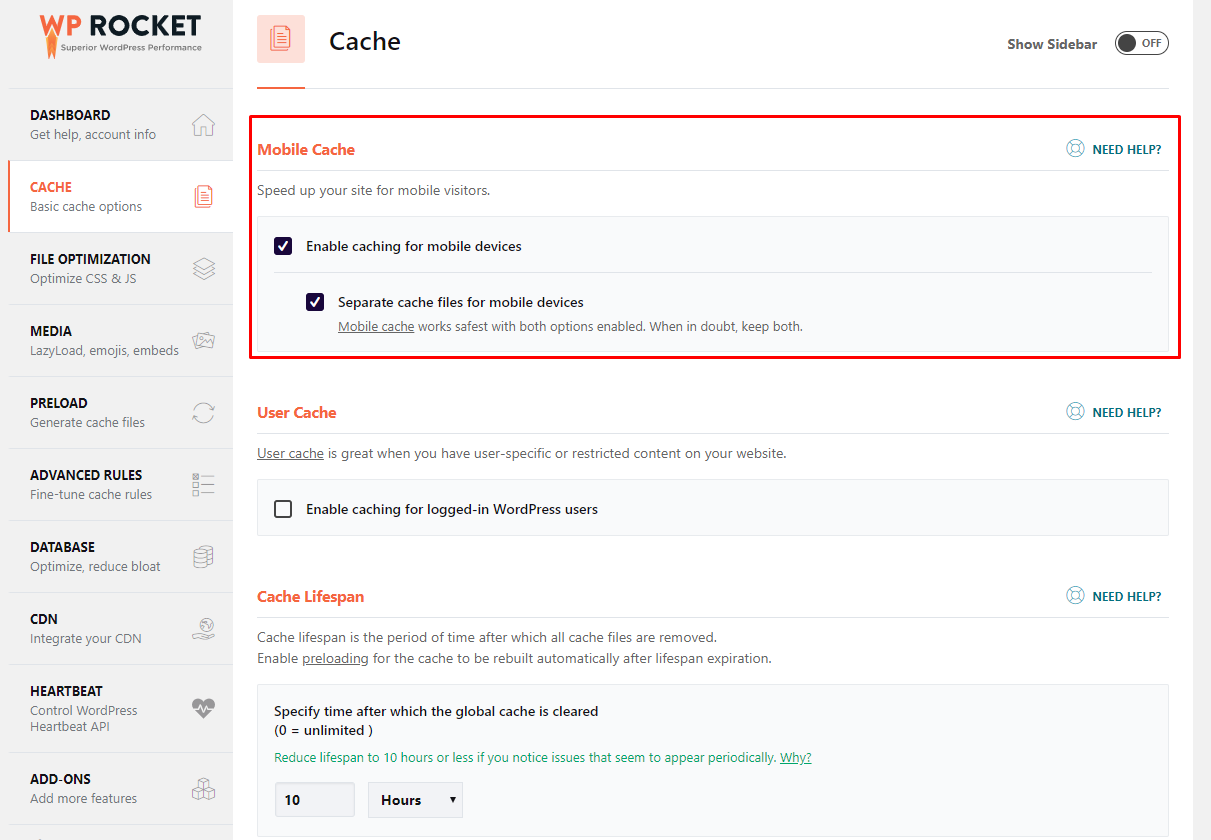Click the Cache document icon in sidebar
The height and width of the screenshot is (840, 1211).
click(203, 197)
